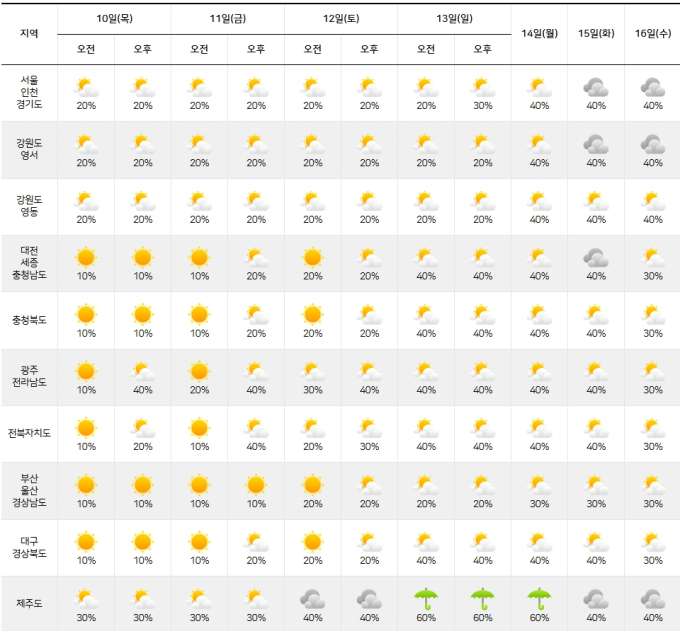This screenshot has height=631, width=680.
Task: Click 제주도 cloudy icon for the 16th (수)
Action: [653, 599]
